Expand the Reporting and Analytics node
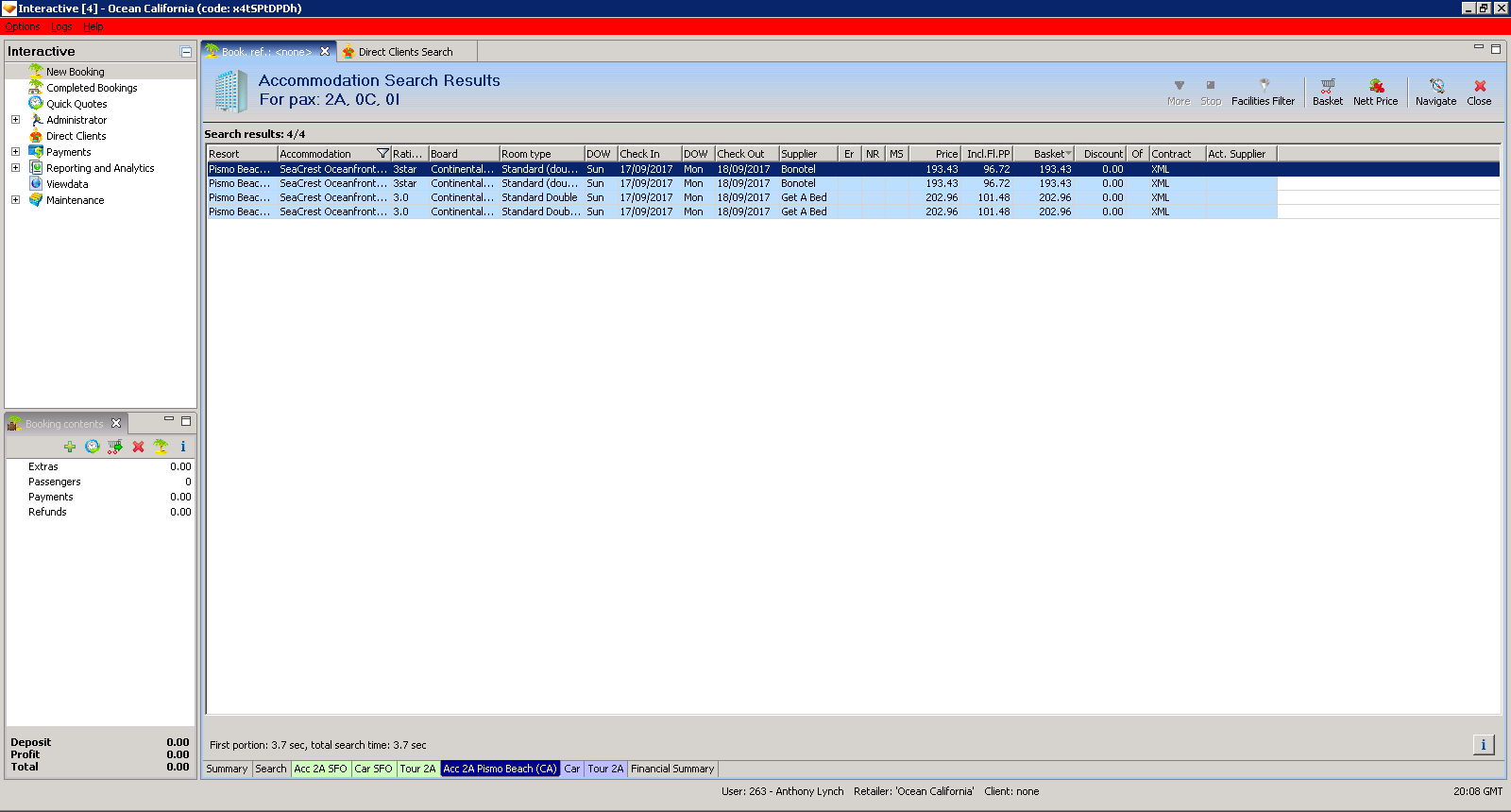The width and height of the screenshot is (1511, 812). coord(15,168)
